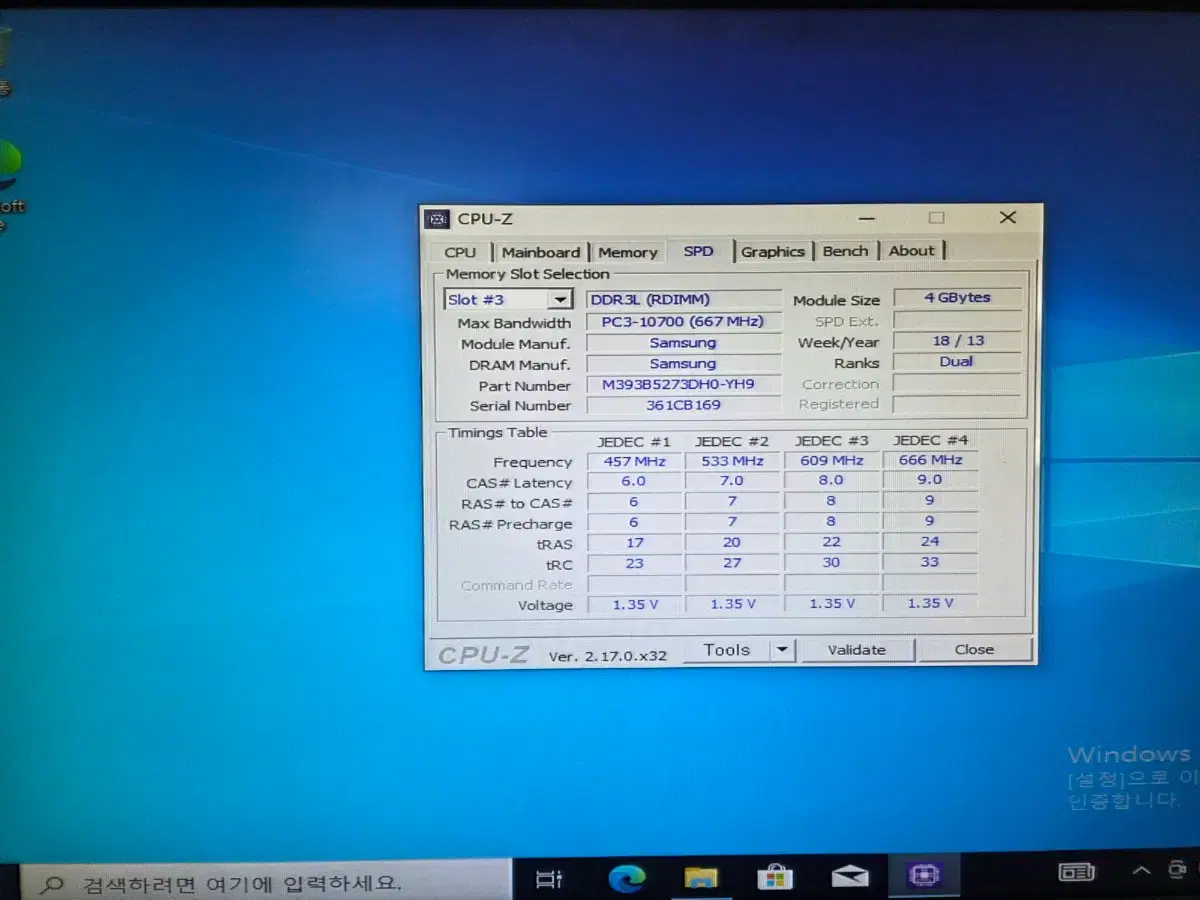Switch to the CPU tab
The height and width of the screenshot is (900, 1200).
pyautogui.click(x=460, y=252)
